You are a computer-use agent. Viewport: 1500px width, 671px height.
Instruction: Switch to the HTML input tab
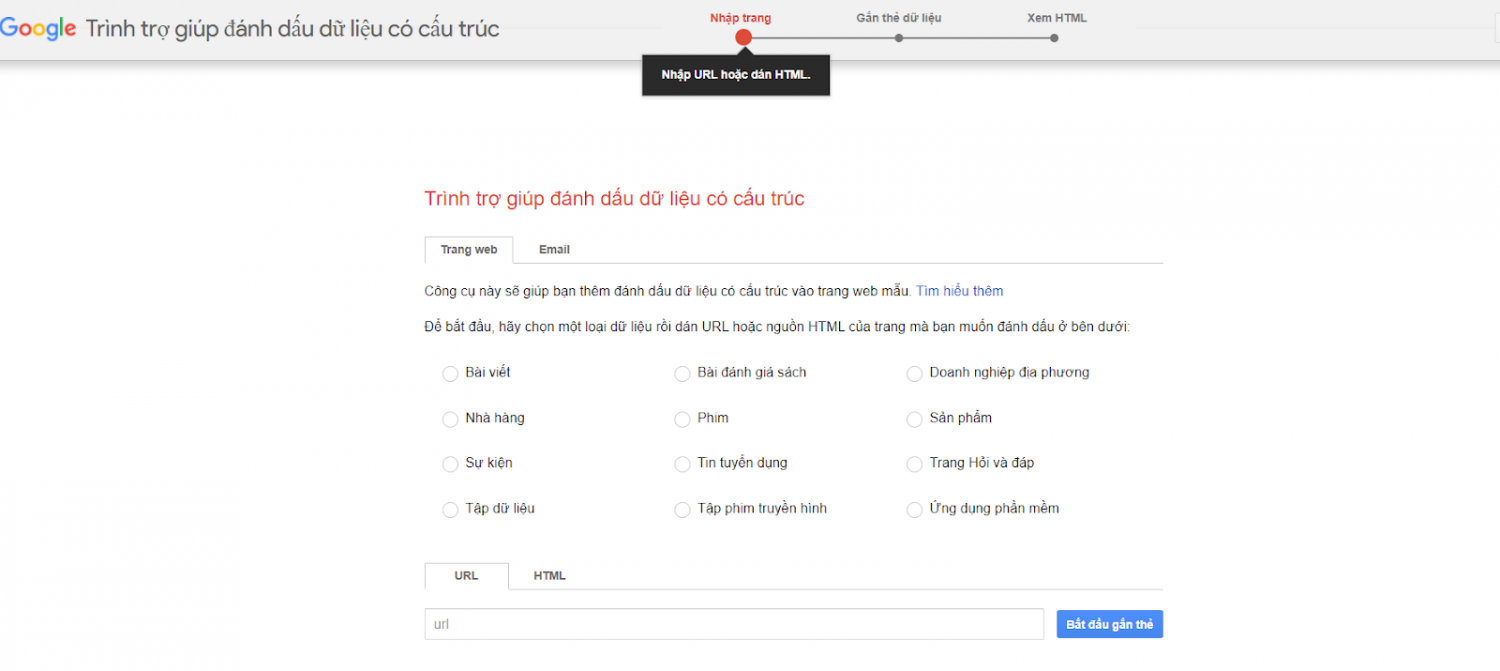[x=550, y=576]
